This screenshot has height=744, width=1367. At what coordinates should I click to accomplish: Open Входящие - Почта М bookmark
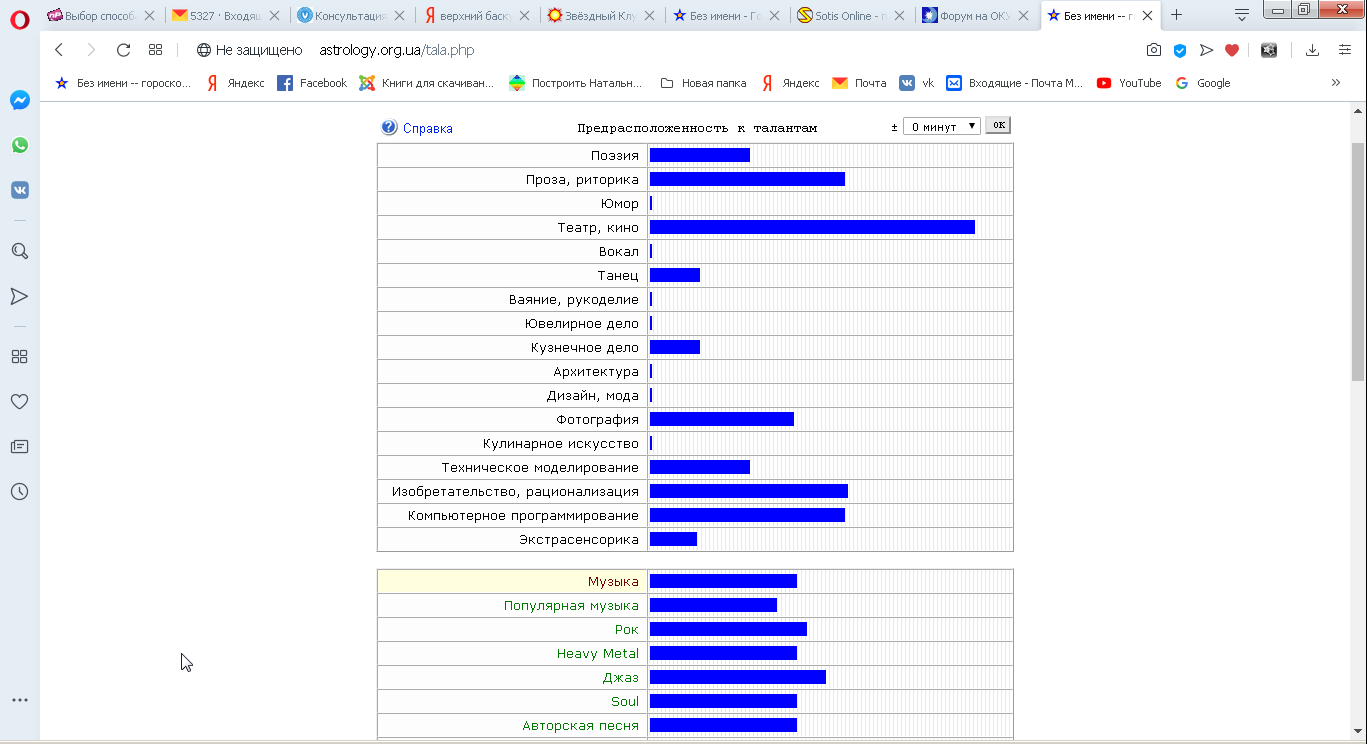coord(1015,83)
